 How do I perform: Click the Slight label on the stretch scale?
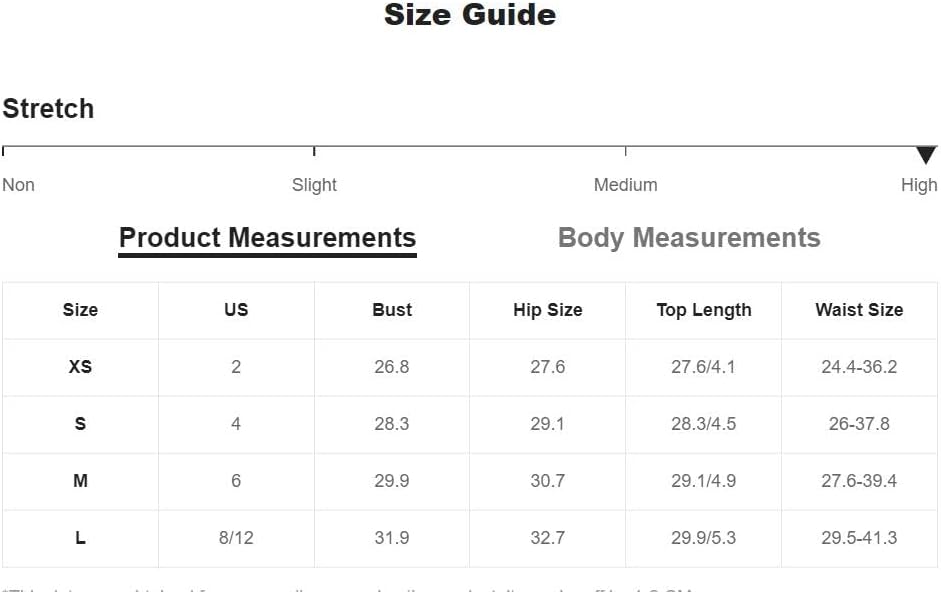click(314, 185)
